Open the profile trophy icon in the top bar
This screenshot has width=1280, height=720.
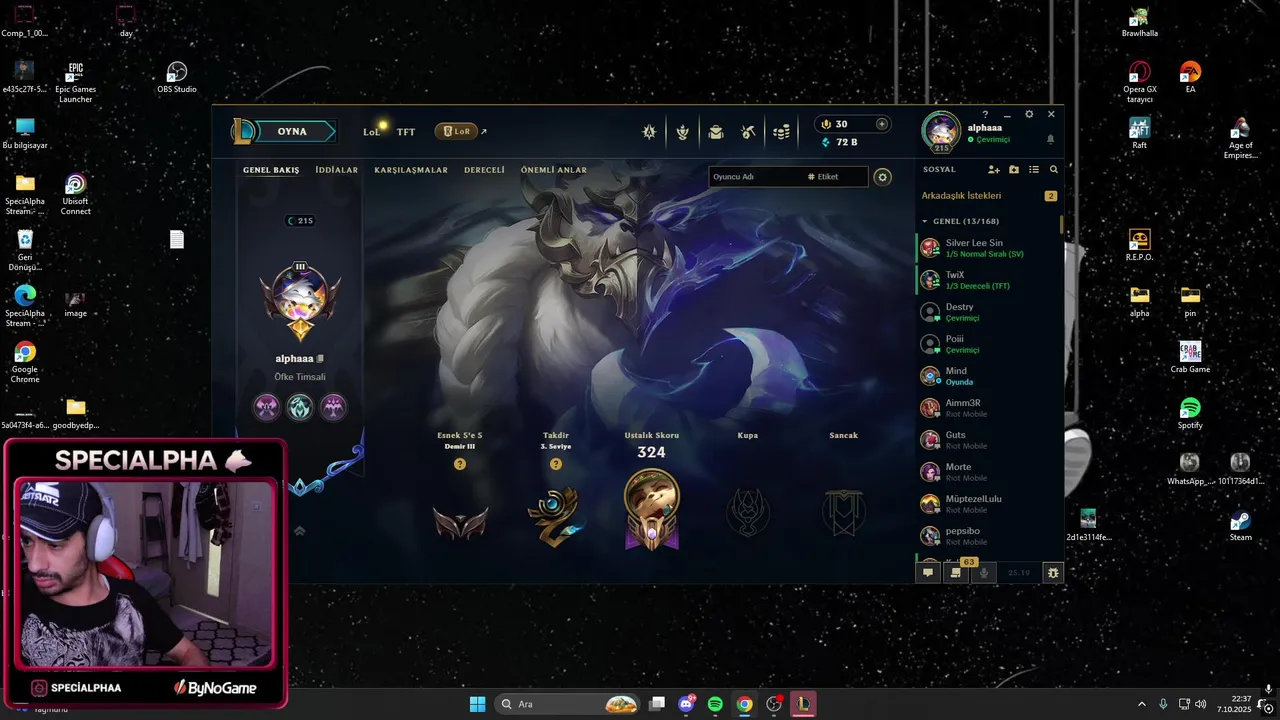pyautogui.click(x=683, y=131)
